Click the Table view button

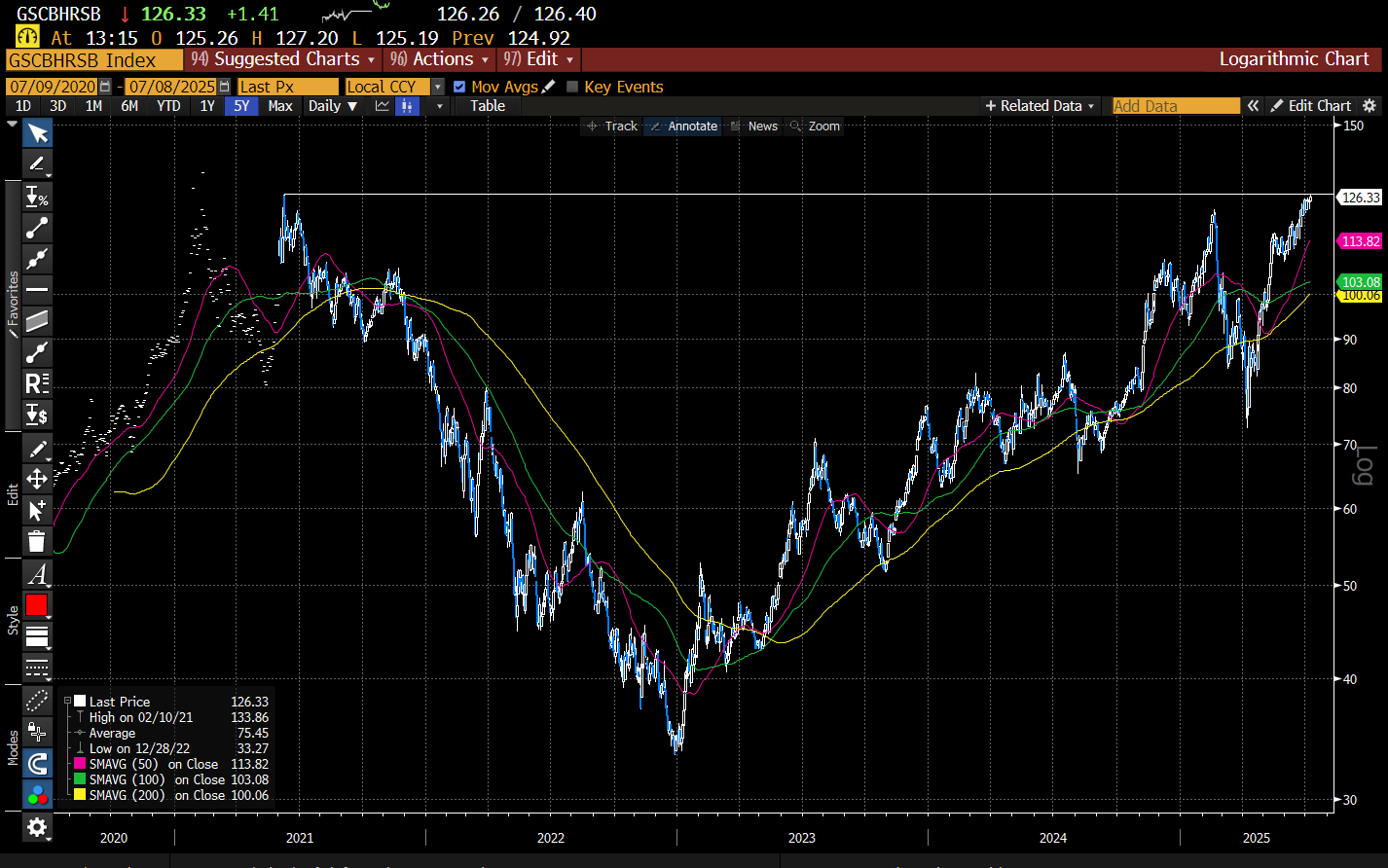488,106
